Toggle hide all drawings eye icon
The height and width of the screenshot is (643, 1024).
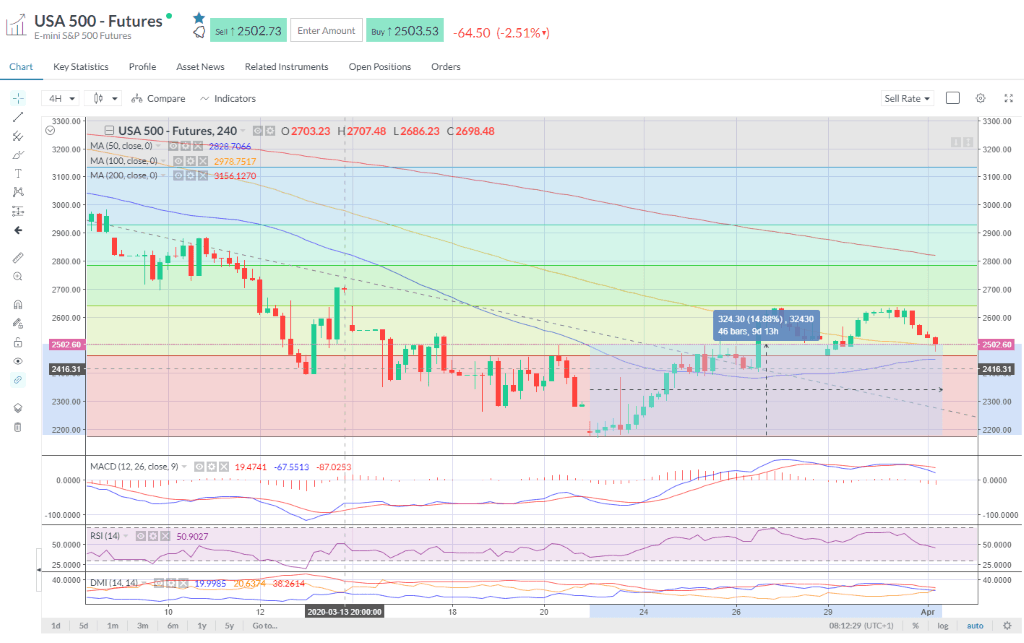point(18,361)
